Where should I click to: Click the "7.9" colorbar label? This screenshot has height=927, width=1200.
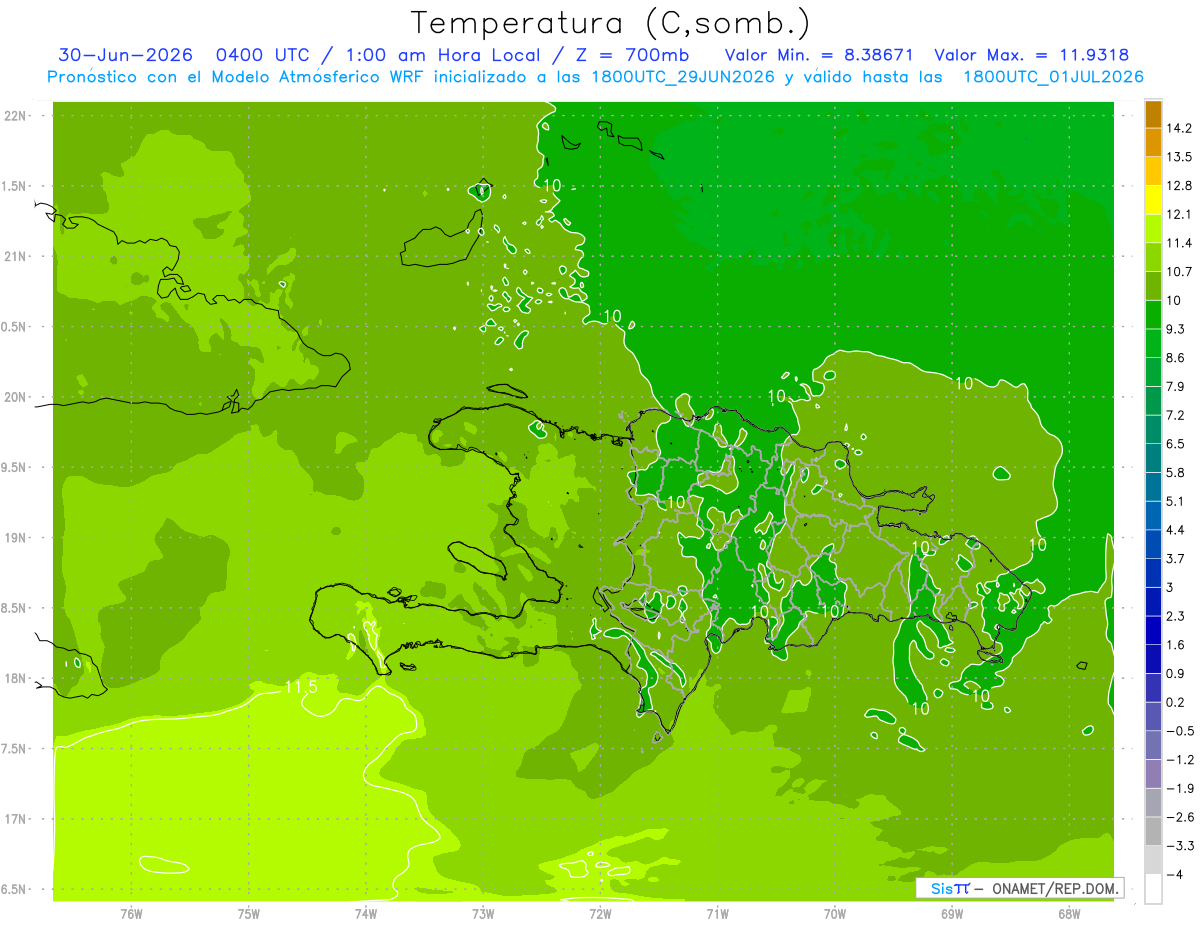[1176, 387]
